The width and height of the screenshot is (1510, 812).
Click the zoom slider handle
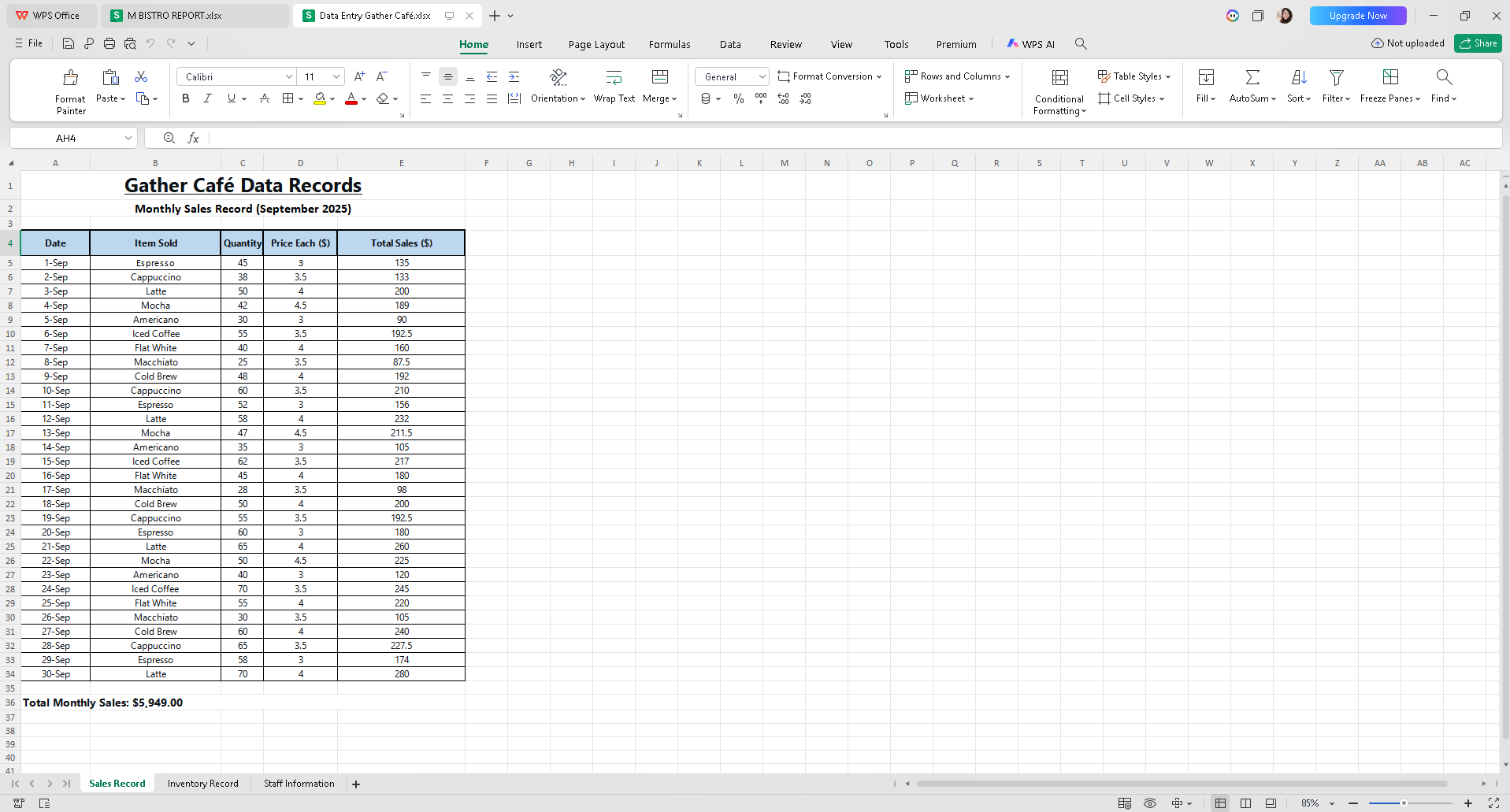click(x=1404, y=803)
